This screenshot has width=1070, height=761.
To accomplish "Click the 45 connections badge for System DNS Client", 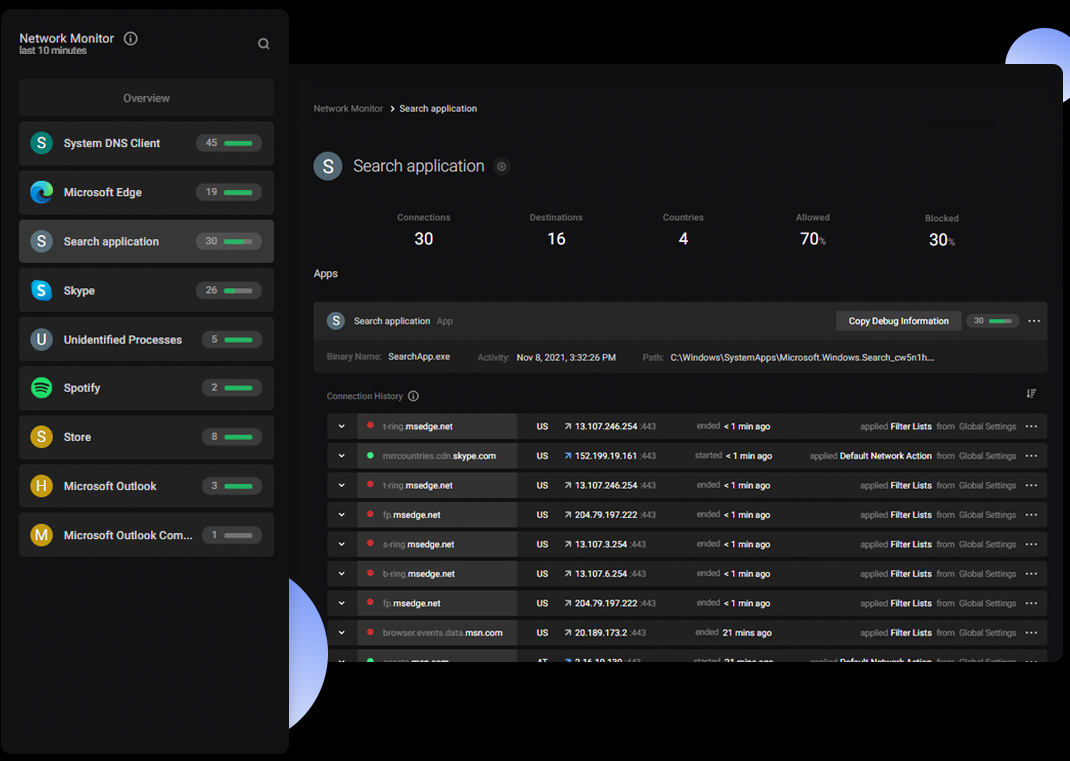I will pos(229,143).
